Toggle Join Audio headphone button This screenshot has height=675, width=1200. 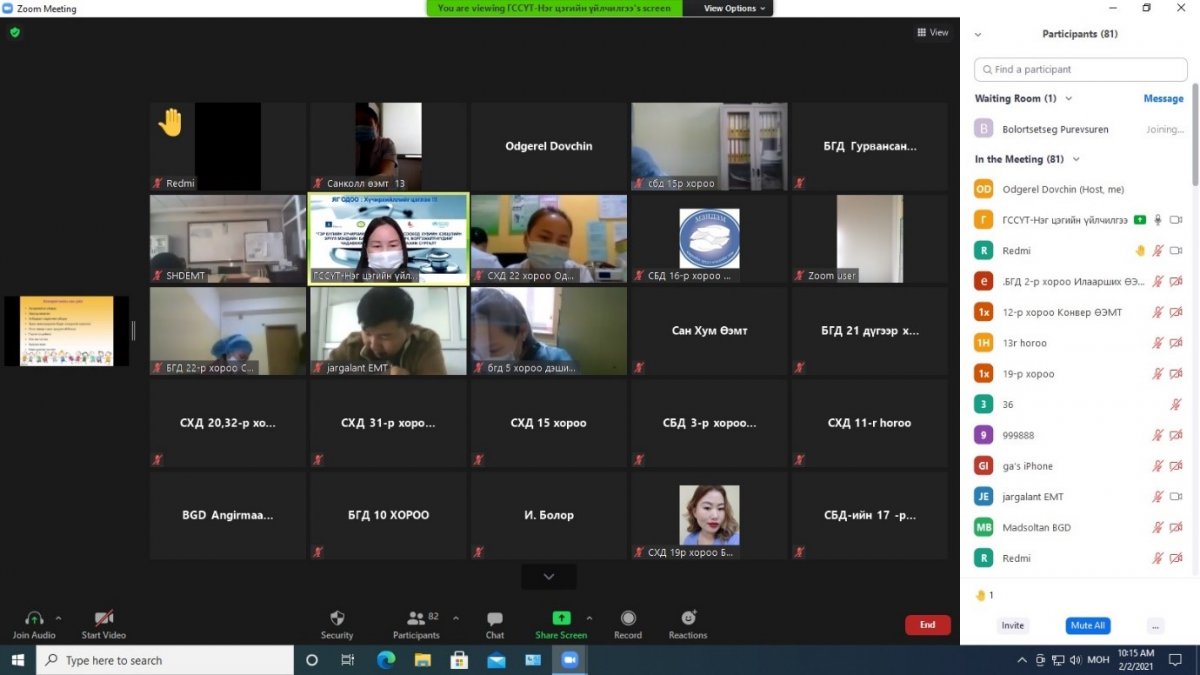coord(34,618)
